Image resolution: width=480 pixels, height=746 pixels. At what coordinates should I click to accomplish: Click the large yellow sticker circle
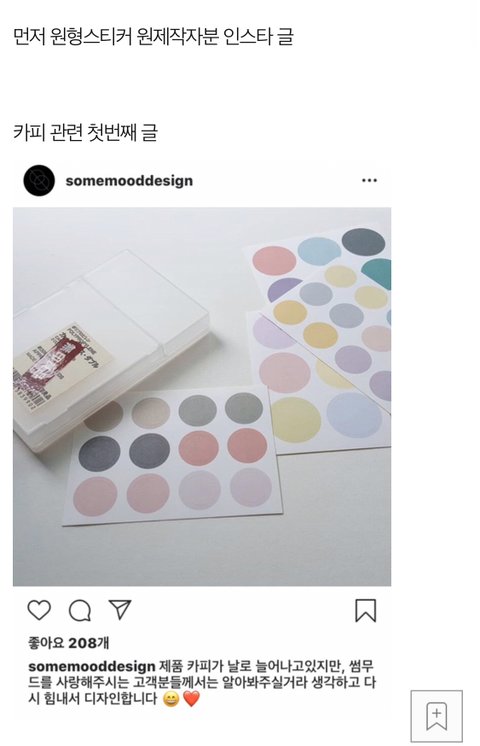click(x=295, y=420)
